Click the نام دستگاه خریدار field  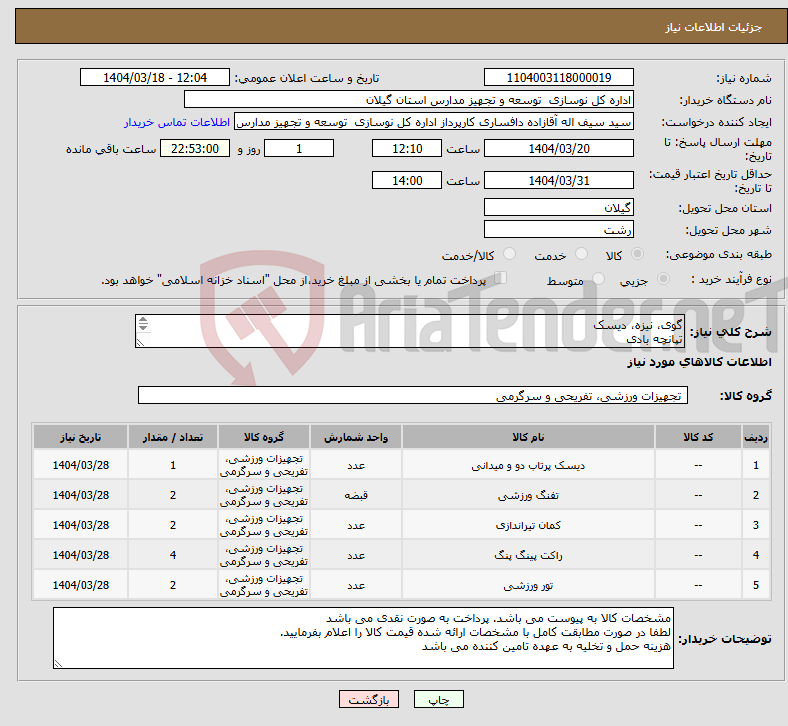[x=409, y=100]
